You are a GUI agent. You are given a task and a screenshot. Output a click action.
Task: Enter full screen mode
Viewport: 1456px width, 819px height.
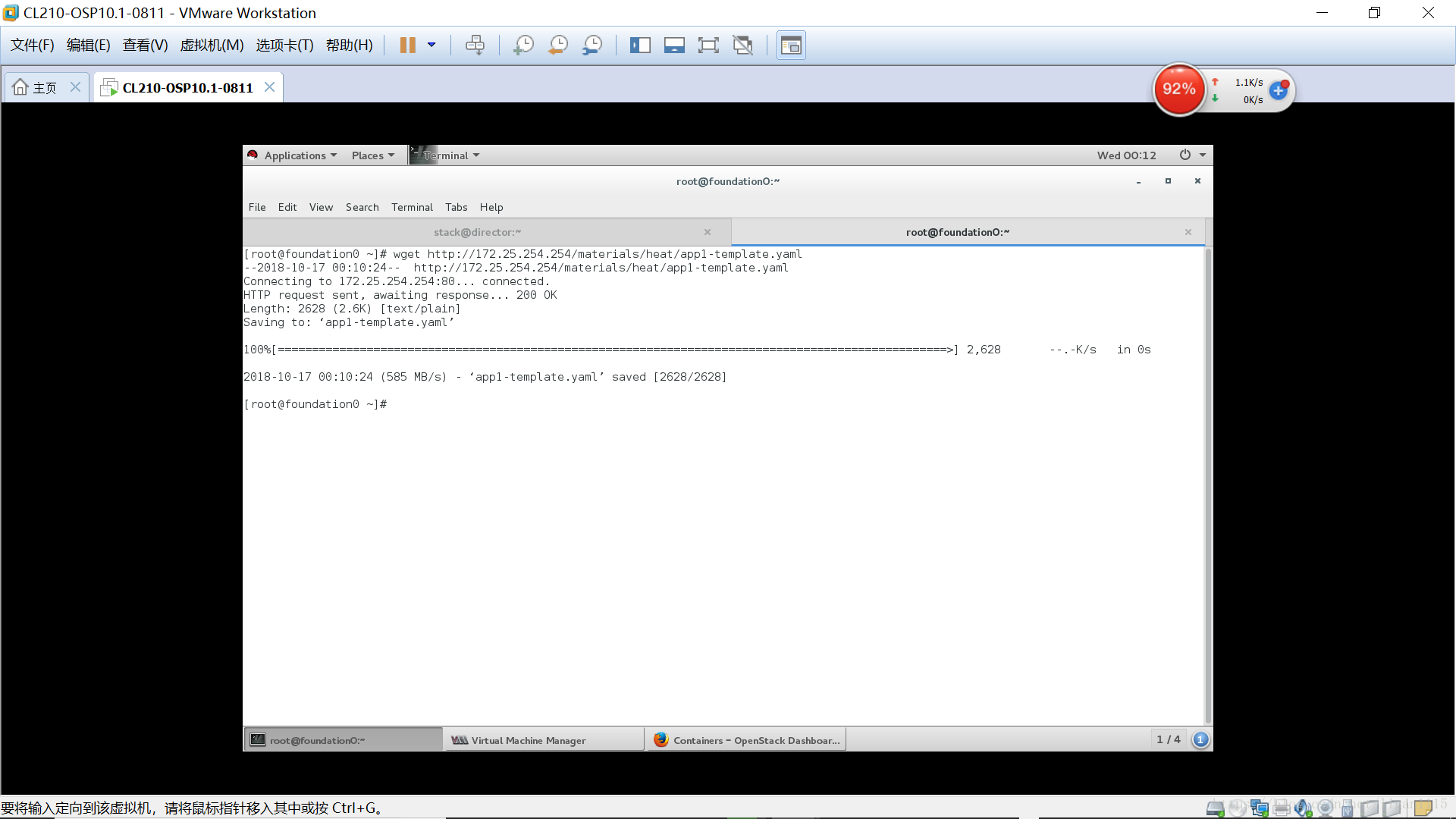[708, 45]
